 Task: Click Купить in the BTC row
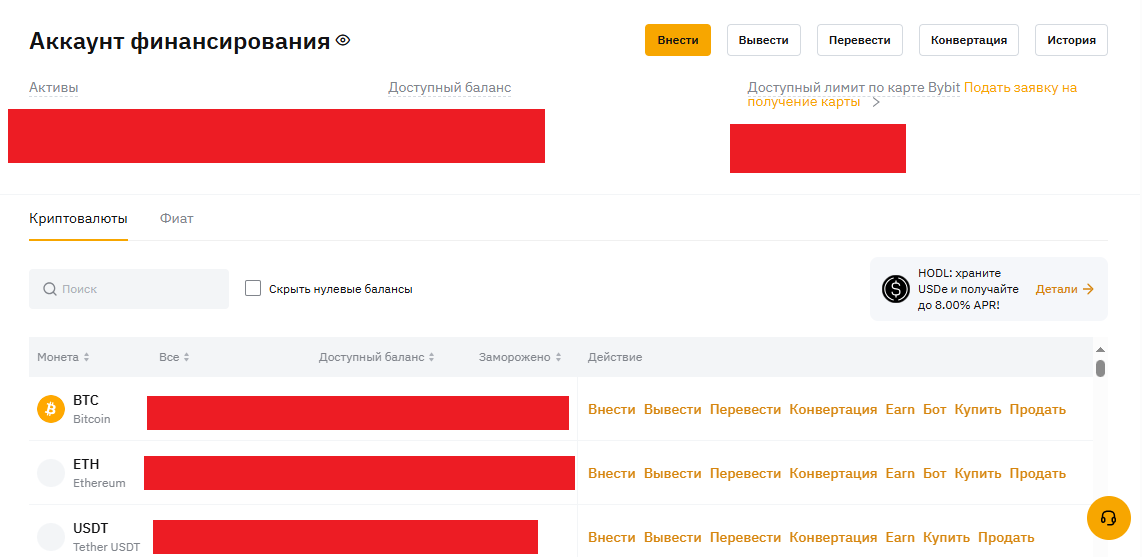click(x=978, y=409)
